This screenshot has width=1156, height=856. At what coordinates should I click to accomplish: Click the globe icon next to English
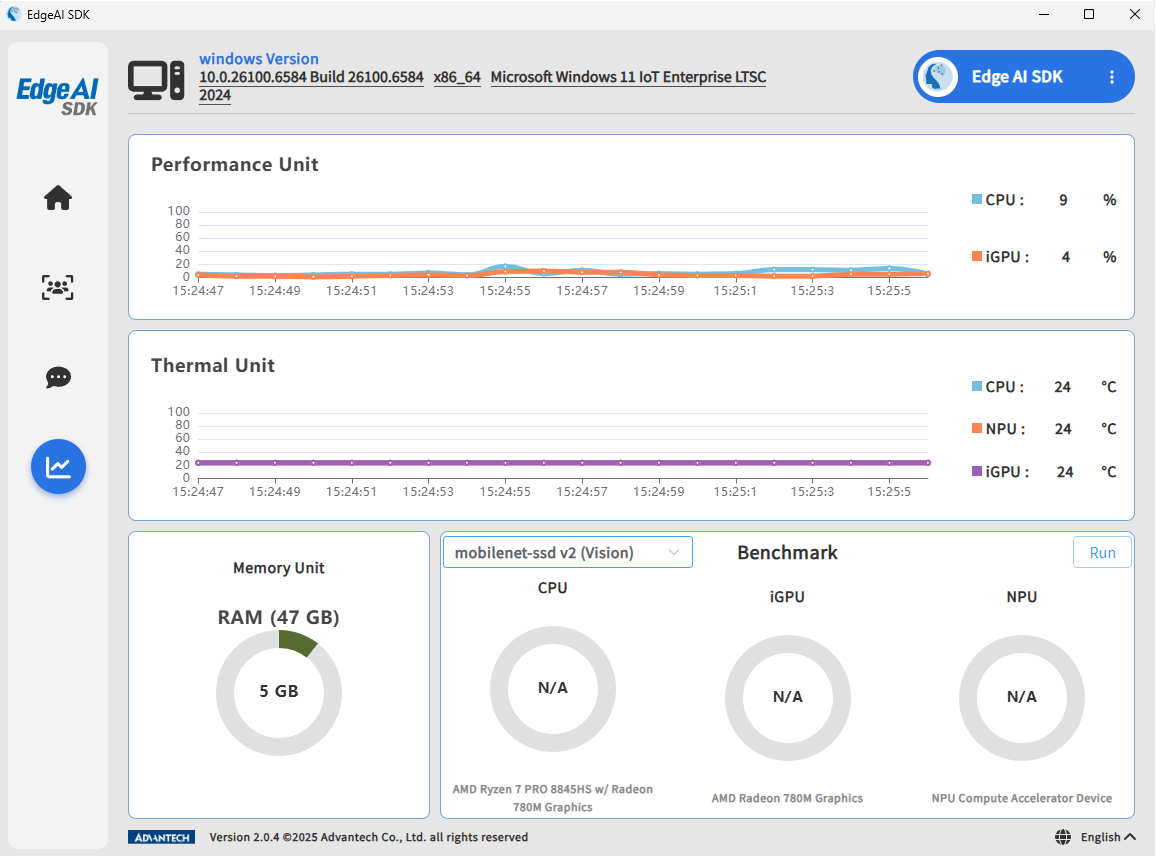(x=1062, y=837)
